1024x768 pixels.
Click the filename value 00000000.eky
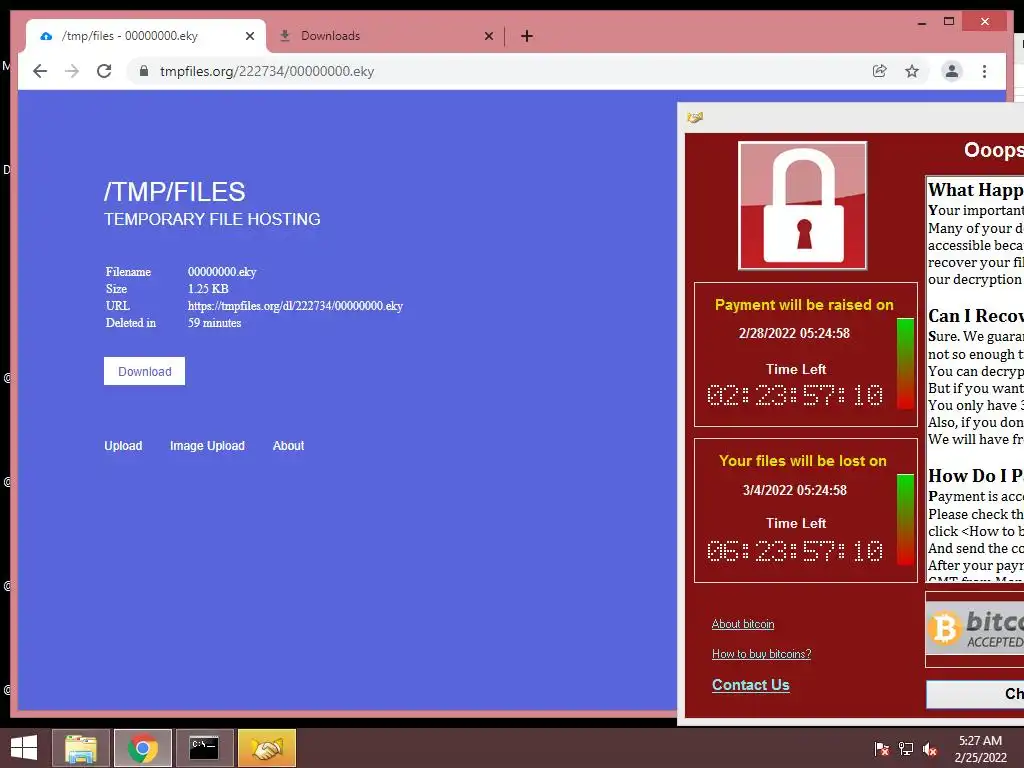[222, 272]
